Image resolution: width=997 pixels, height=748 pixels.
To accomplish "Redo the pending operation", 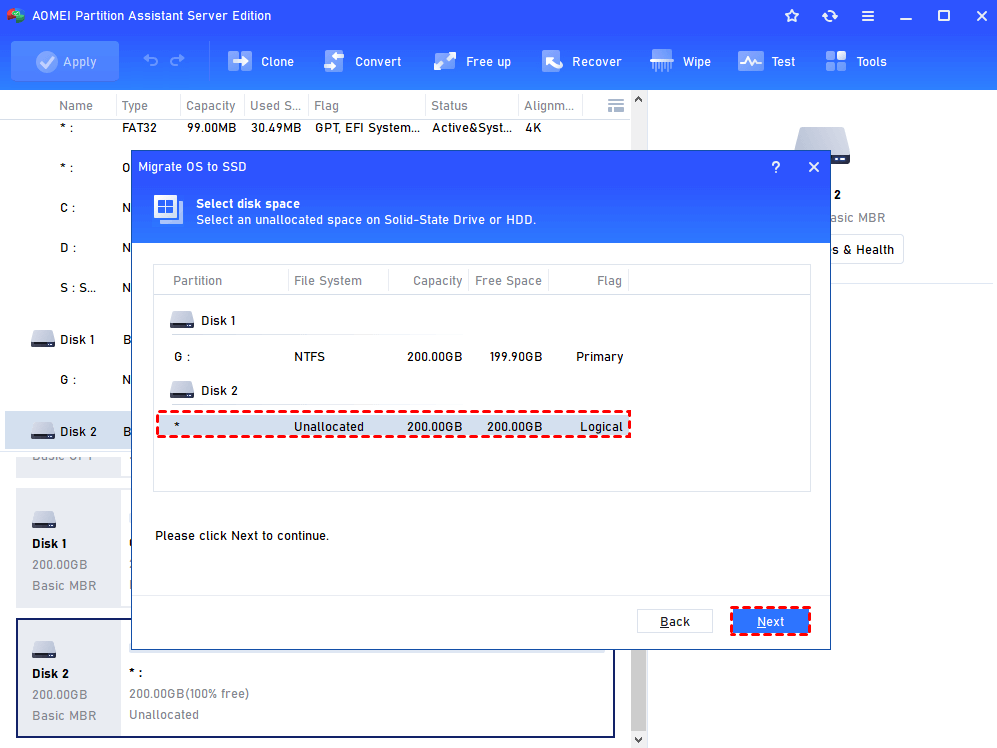I will (177, 60).
